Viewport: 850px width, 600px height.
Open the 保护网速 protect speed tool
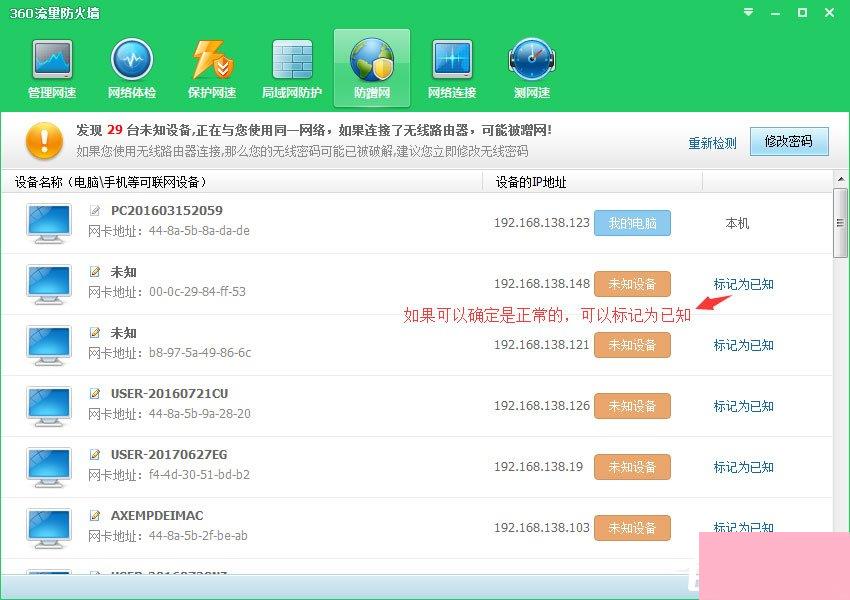[211, 69]
